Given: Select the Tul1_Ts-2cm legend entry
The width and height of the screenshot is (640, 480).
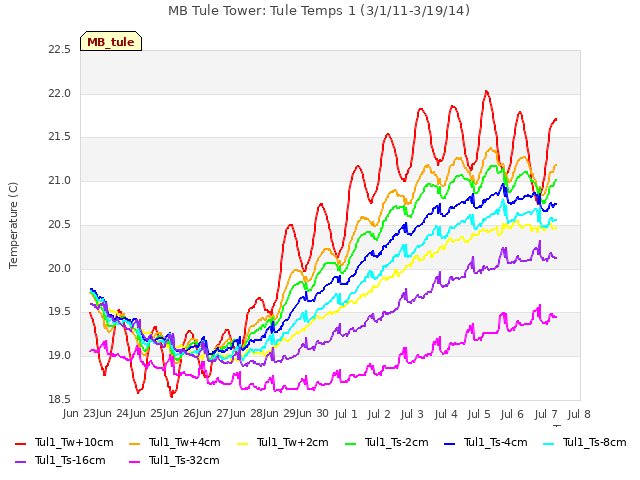Looking at the screenshot, I should tap(387, 442).
